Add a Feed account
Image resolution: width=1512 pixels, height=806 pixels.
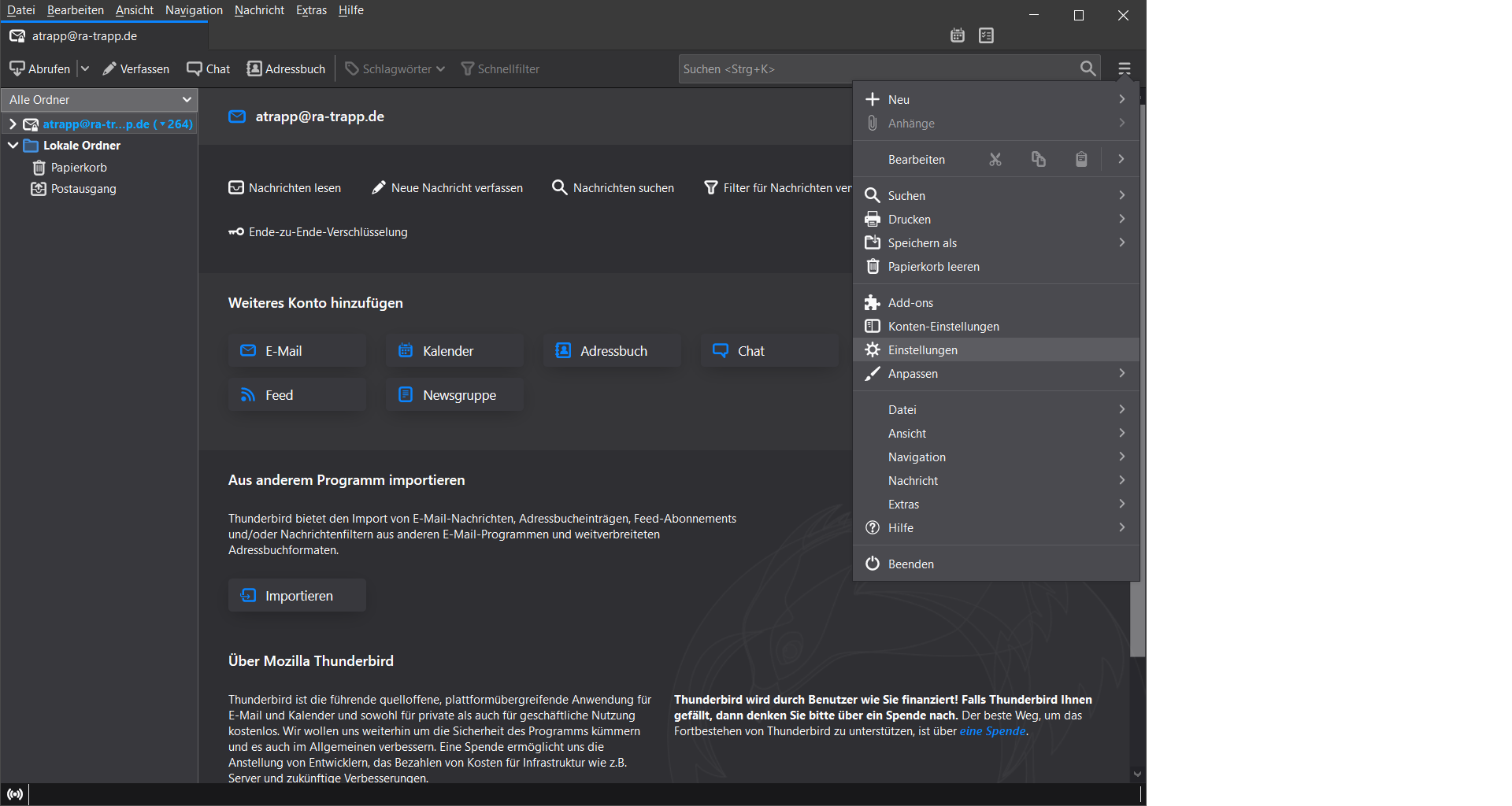coord(297,394)
